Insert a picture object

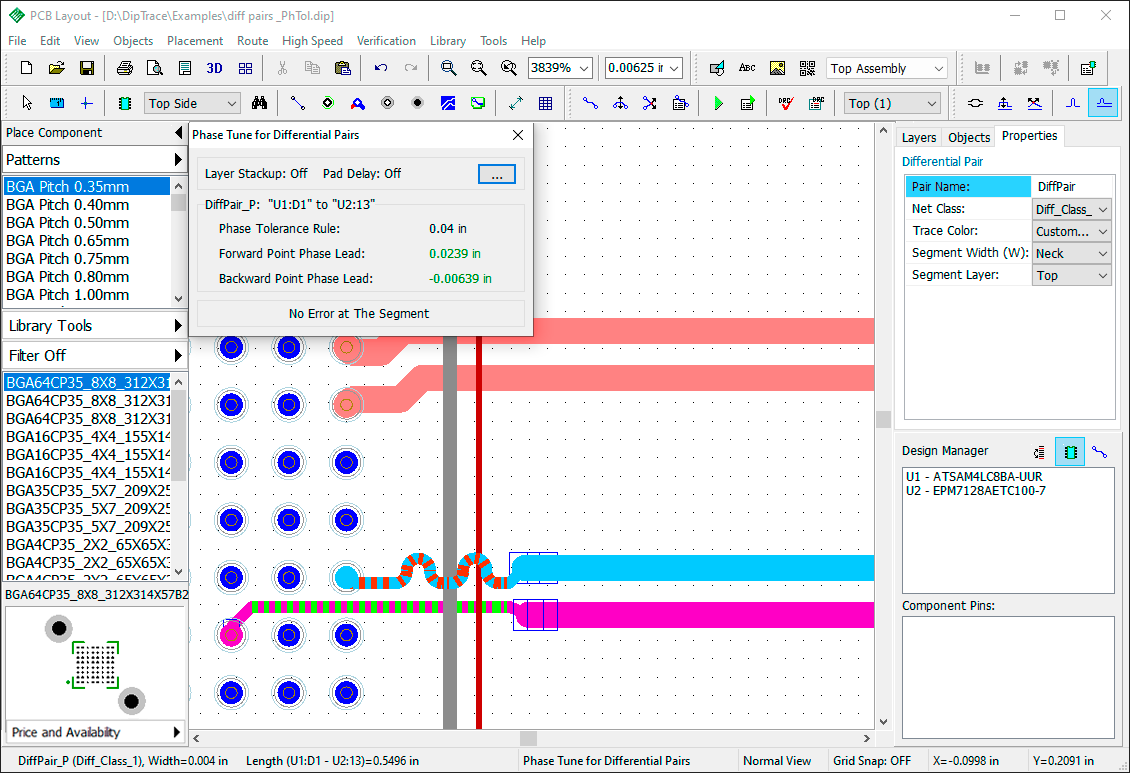777,68
